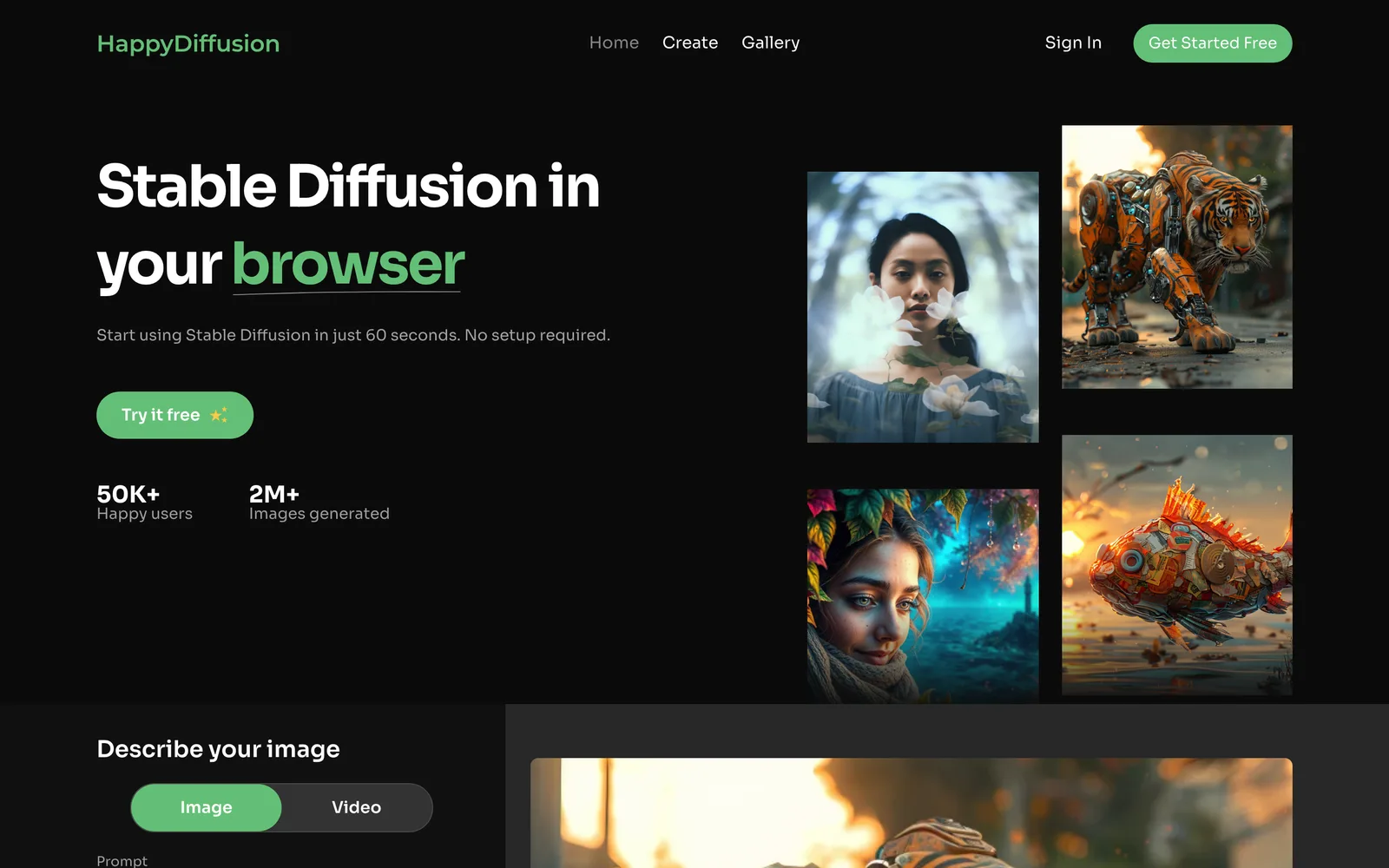Click the green word 'browser'
The image size is (1389, 868).
pyautogui.click(x=348, y=264)
